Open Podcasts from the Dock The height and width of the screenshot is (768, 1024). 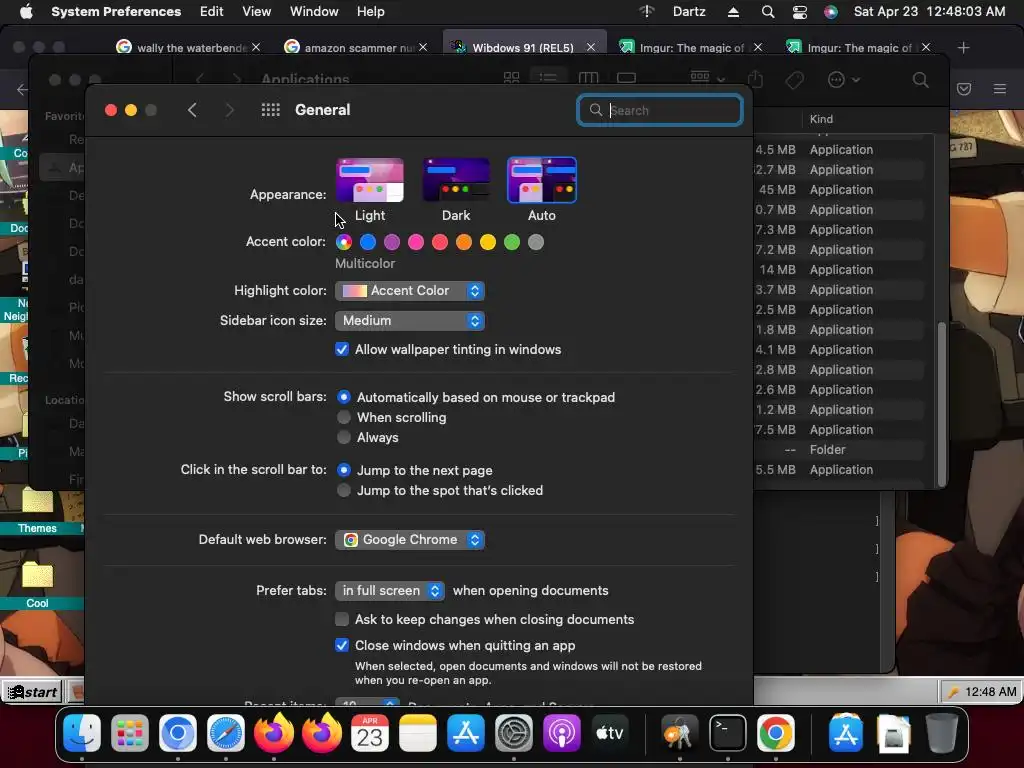pyautogui.click(x=562, y=732)
